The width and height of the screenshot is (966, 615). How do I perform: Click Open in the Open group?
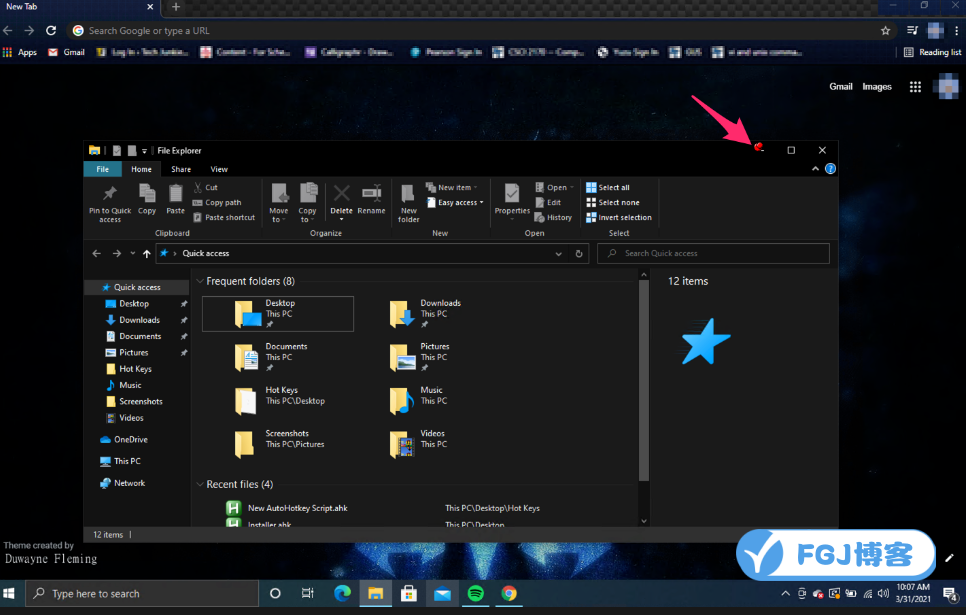click(x=554, y=187)
